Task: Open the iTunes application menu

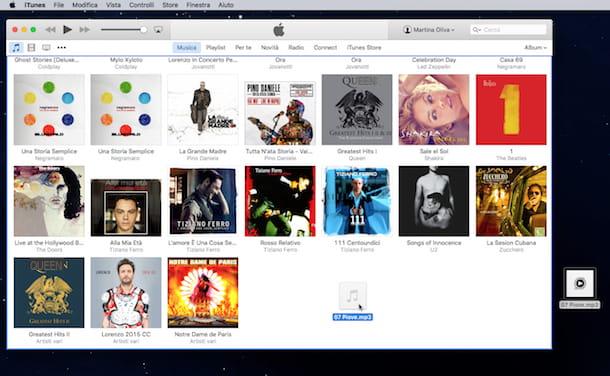Action: 35,5
